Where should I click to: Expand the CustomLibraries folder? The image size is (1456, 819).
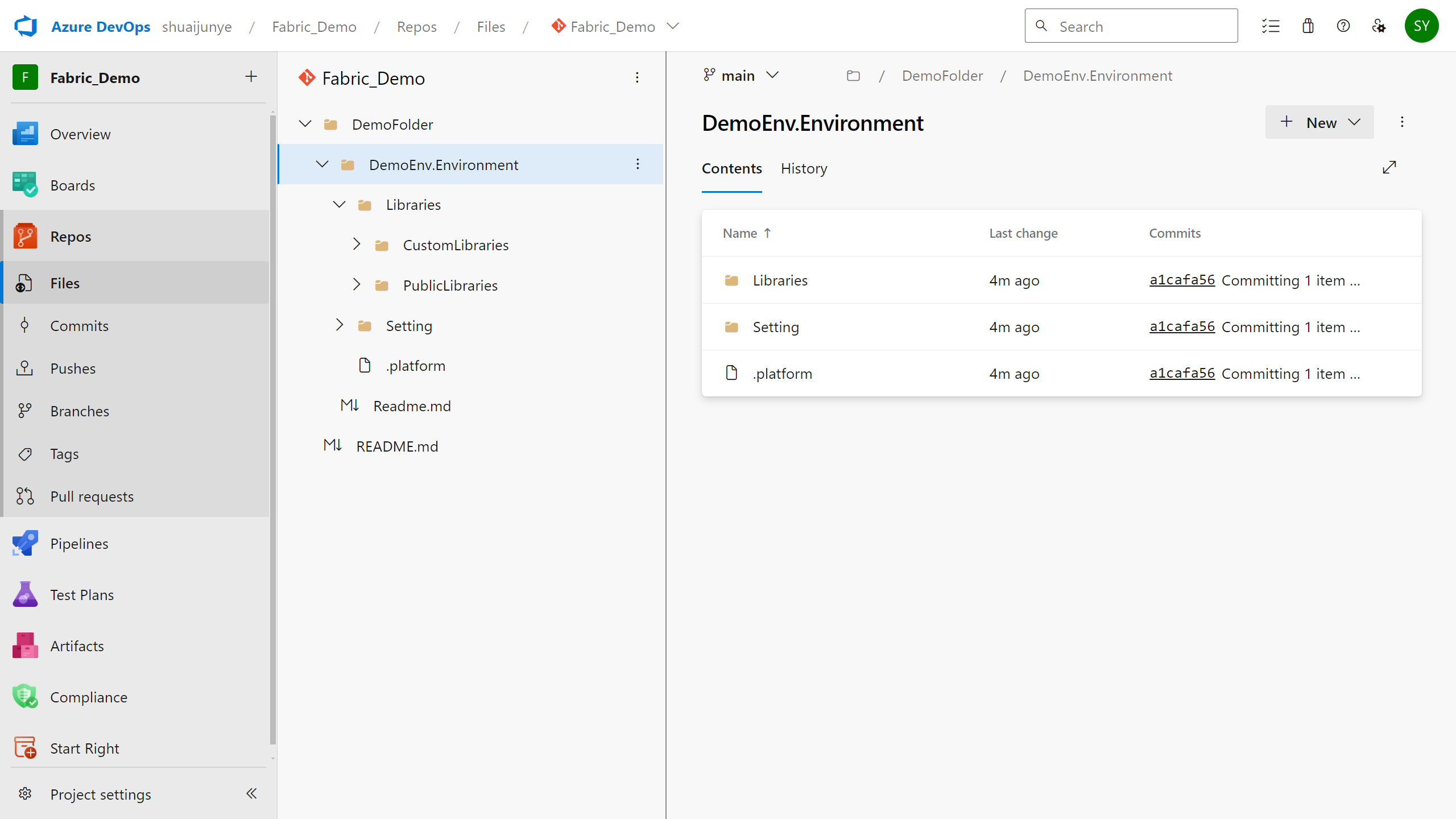coord(356,245)
